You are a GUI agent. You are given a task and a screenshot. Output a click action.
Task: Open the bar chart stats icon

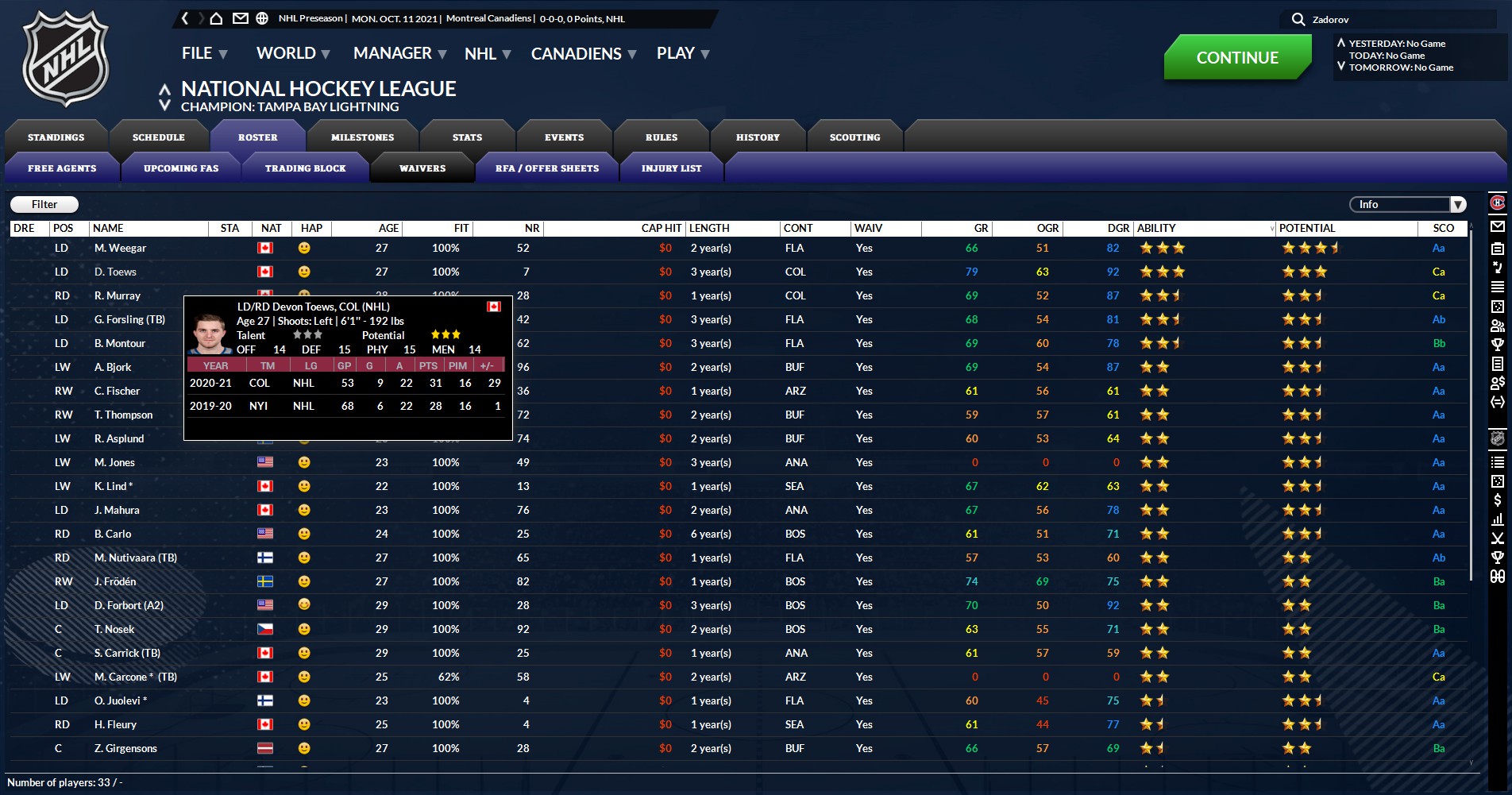(1498, 519)
